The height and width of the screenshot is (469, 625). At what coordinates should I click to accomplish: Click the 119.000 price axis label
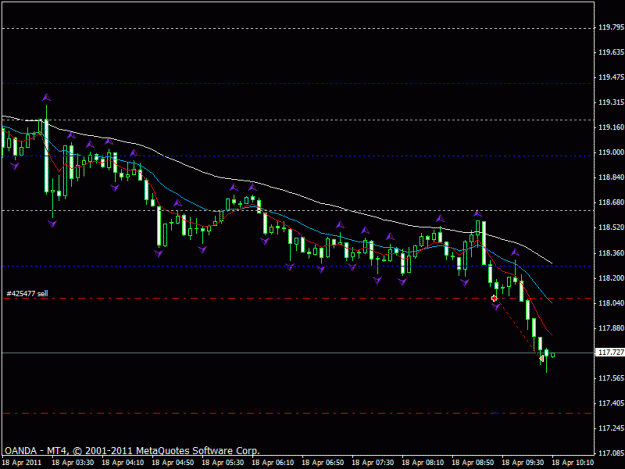pyautogui.click(x=611, y=152)
